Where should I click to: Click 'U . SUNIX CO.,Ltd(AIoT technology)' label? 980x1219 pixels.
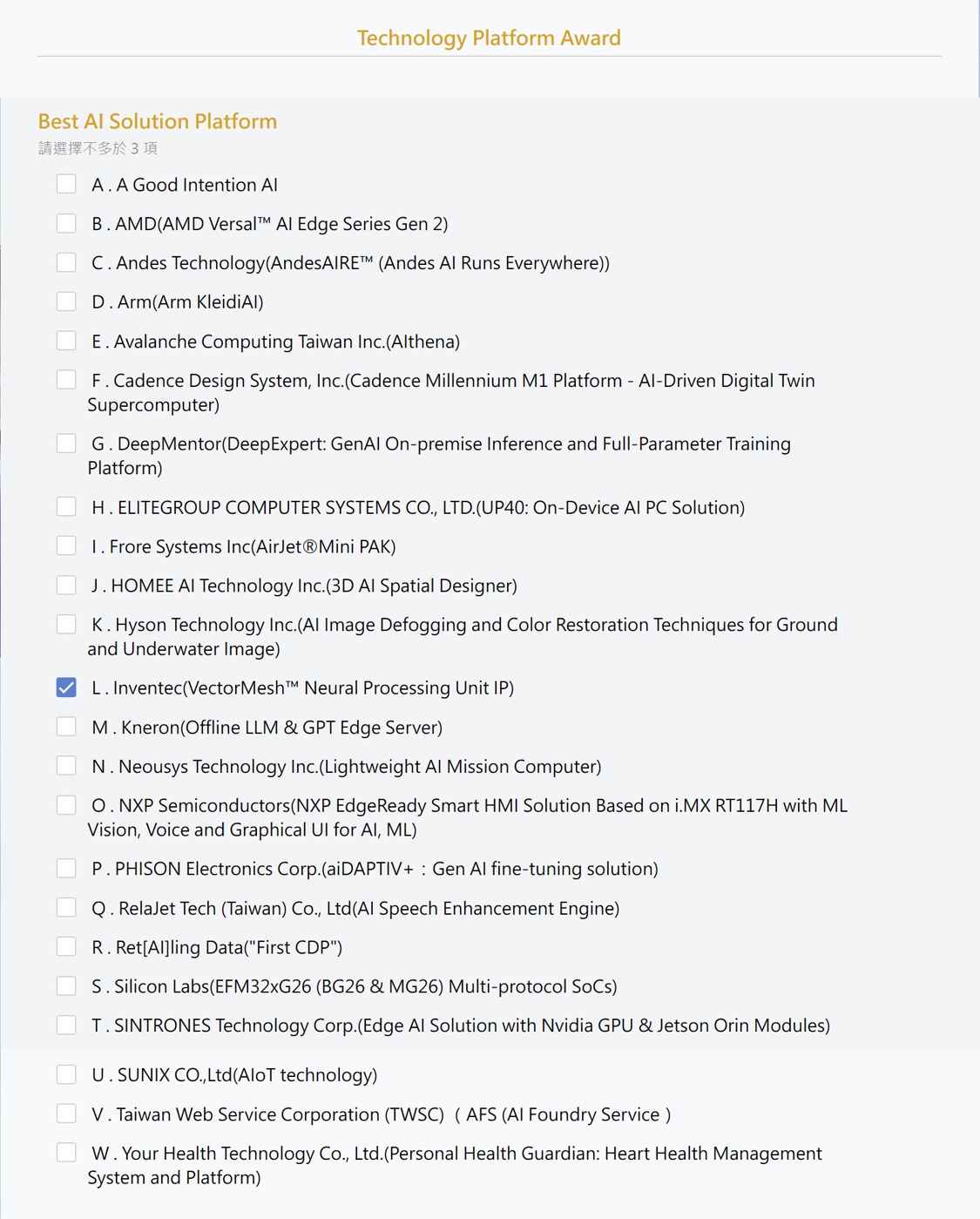[x=234, y=1075]
